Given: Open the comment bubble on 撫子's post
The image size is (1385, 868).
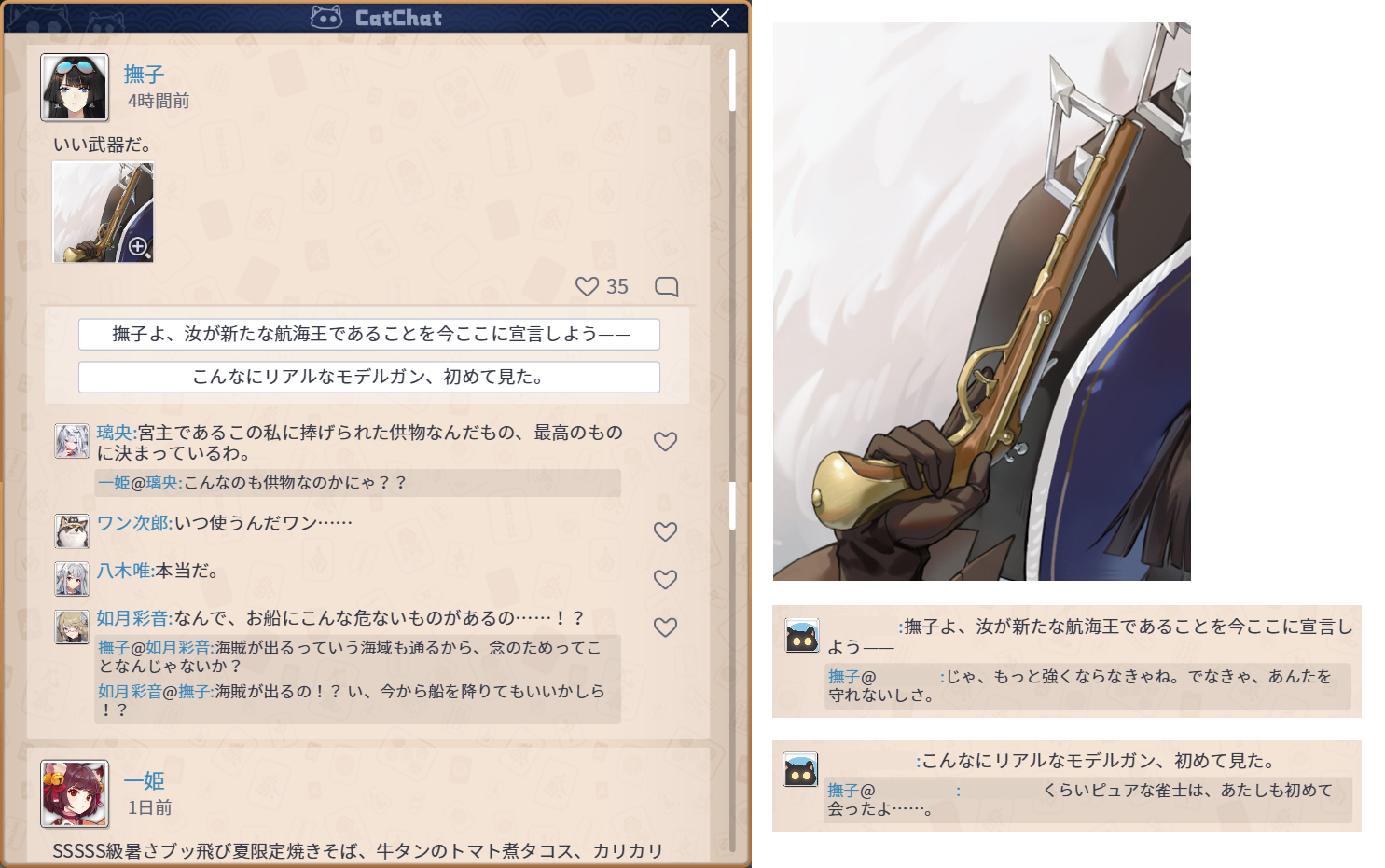Looking at the screenshot, I should (666, 286).
